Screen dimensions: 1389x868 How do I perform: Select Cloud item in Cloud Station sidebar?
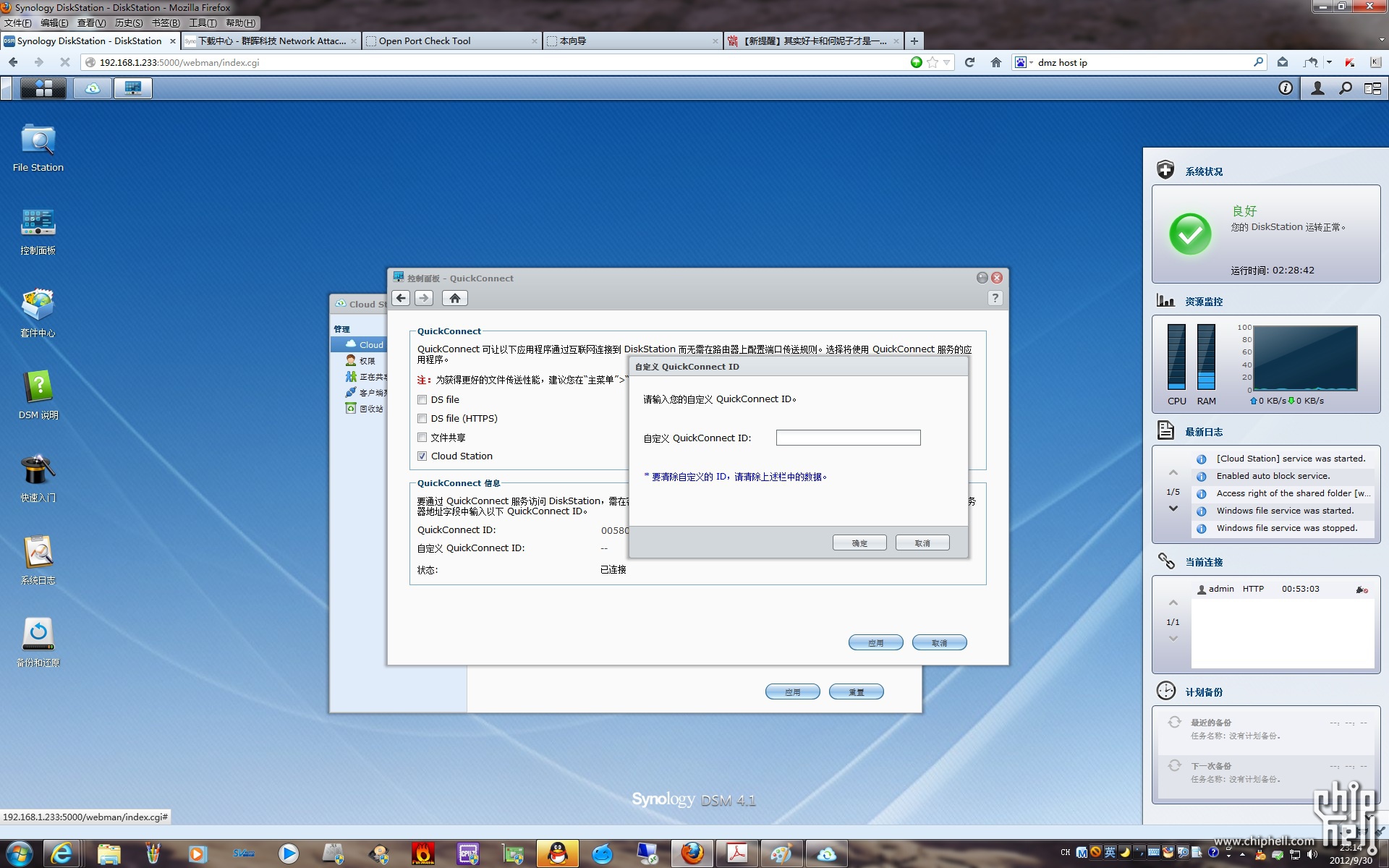tap(360, 345)
